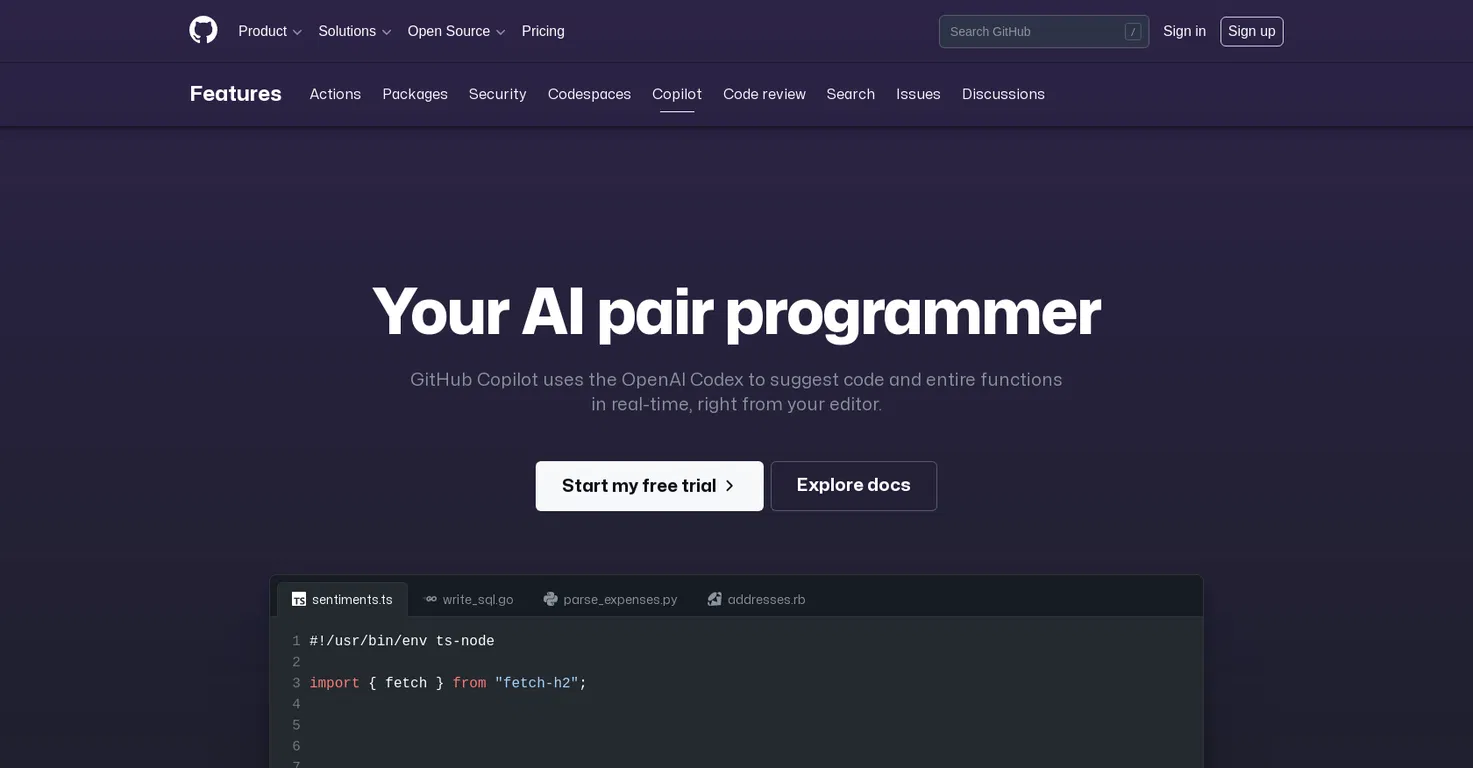The image size is (1473, 768).
Task: Select the Copilot nav item
Action: 677,94
